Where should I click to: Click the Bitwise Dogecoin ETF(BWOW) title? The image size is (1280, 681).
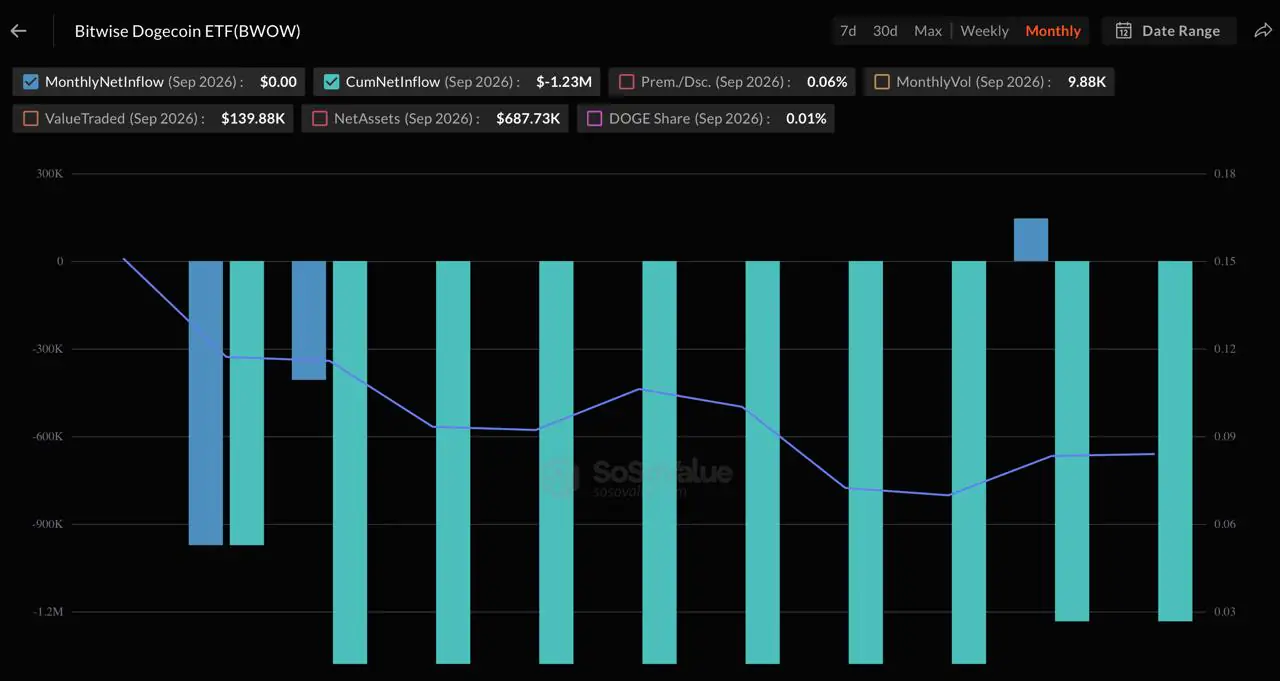click(188, 31)
